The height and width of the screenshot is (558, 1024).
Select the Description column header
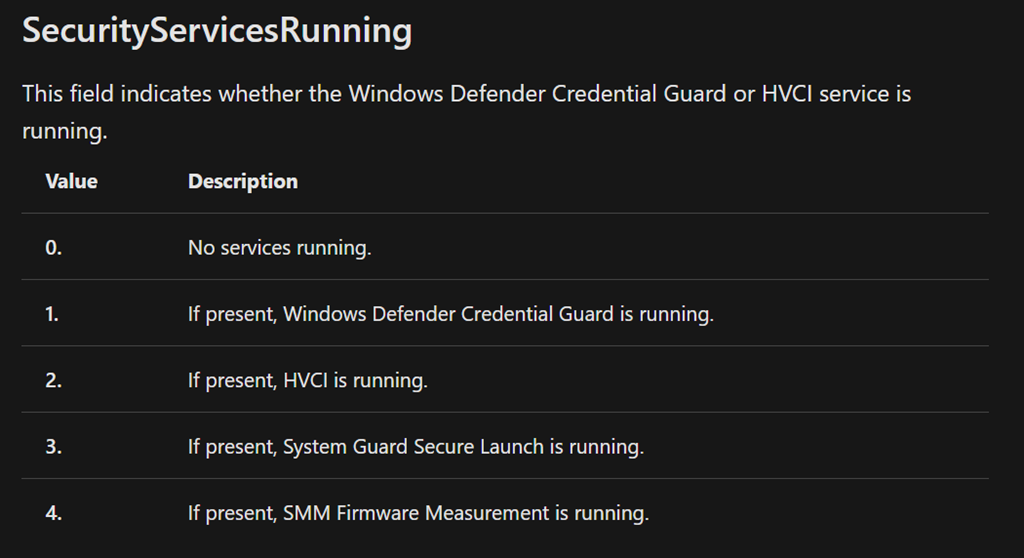(x=243, y=181)
